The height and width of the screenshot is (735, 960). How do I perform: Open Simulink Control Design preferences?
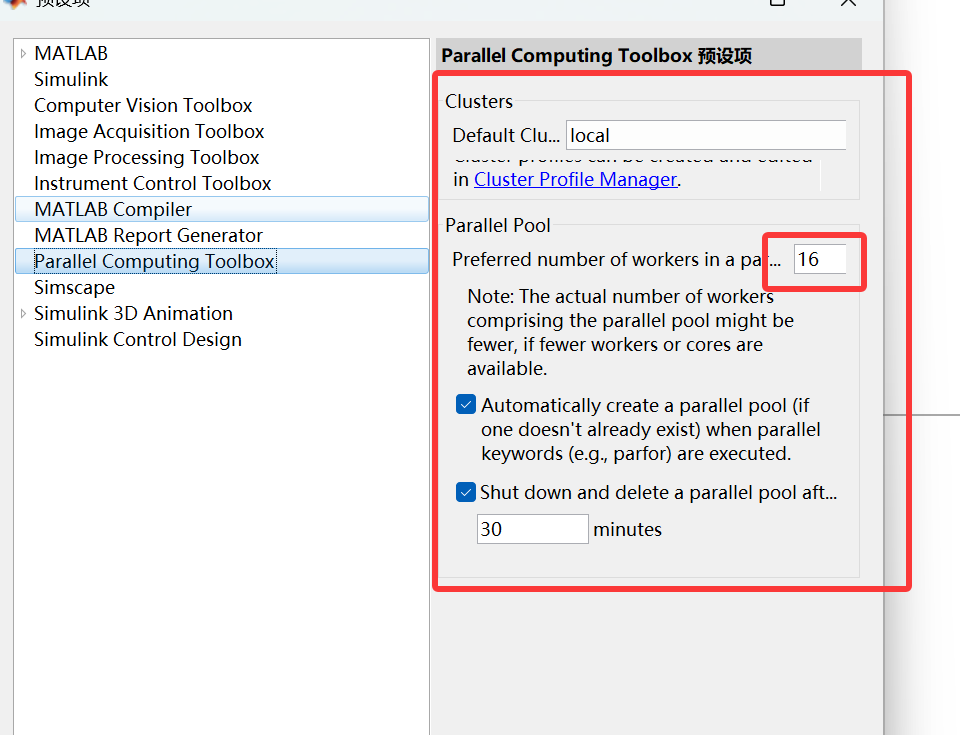(x=138, y=340)
